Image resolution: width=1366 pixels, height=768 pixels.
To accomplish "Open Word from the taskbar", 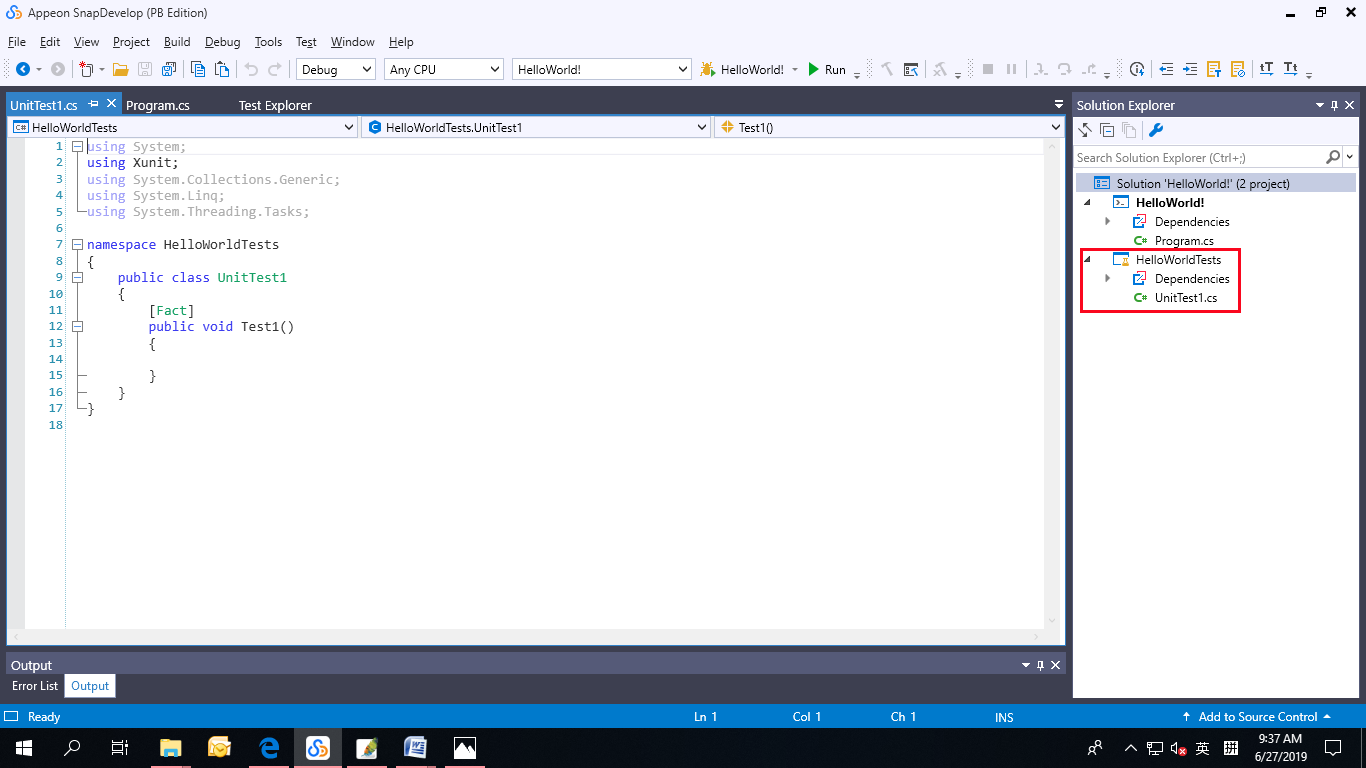I will pyautogui.click(x=415, y=747).
